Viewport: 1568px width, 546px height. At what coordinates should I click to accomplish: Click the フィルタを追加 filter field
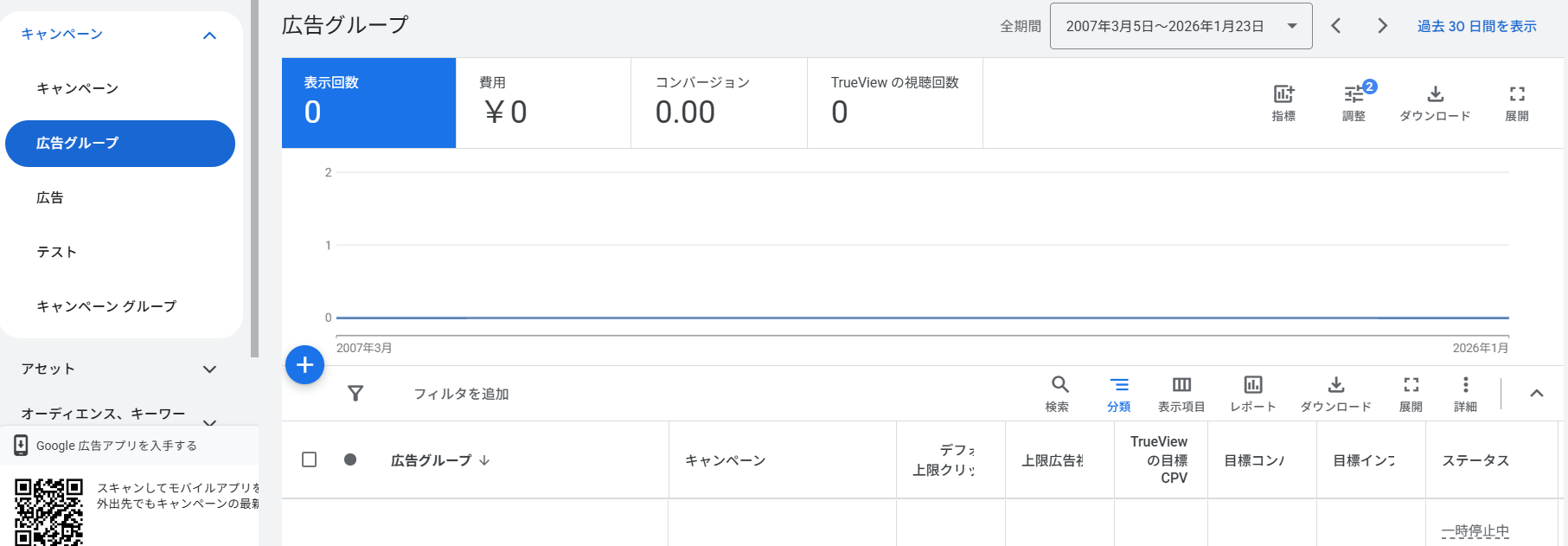[461, 394]
